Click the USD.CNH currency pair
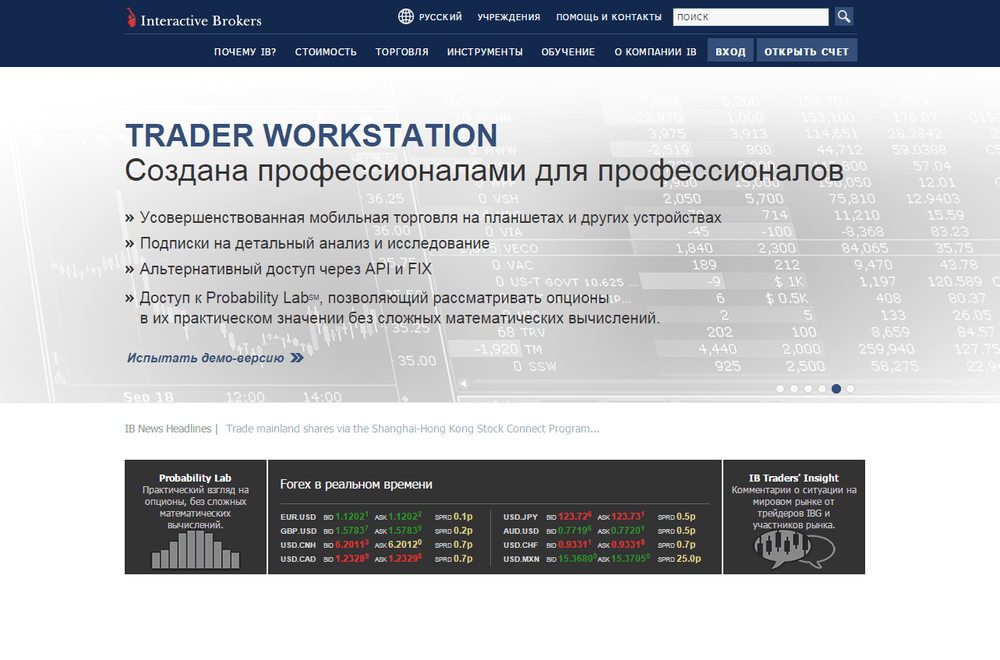Viewport: 1000px width, 660px height. tap(298, 545)
